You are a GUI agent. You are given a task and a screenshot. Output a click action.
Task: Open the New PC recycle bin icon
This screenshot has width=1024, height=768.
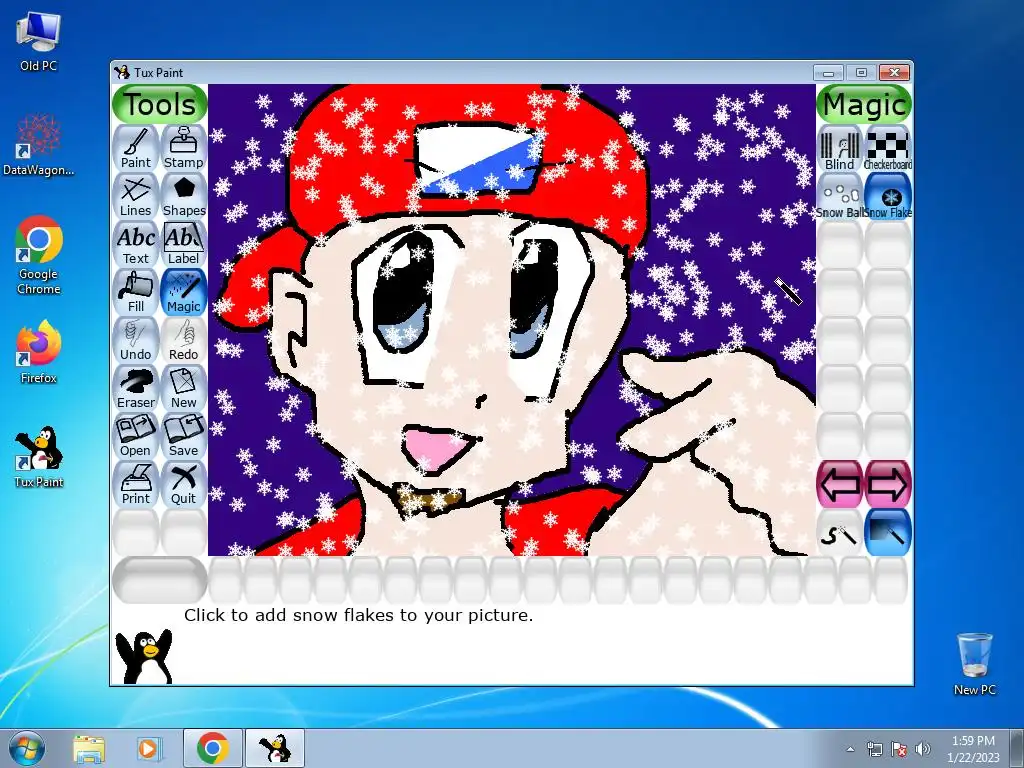(974, 664)
